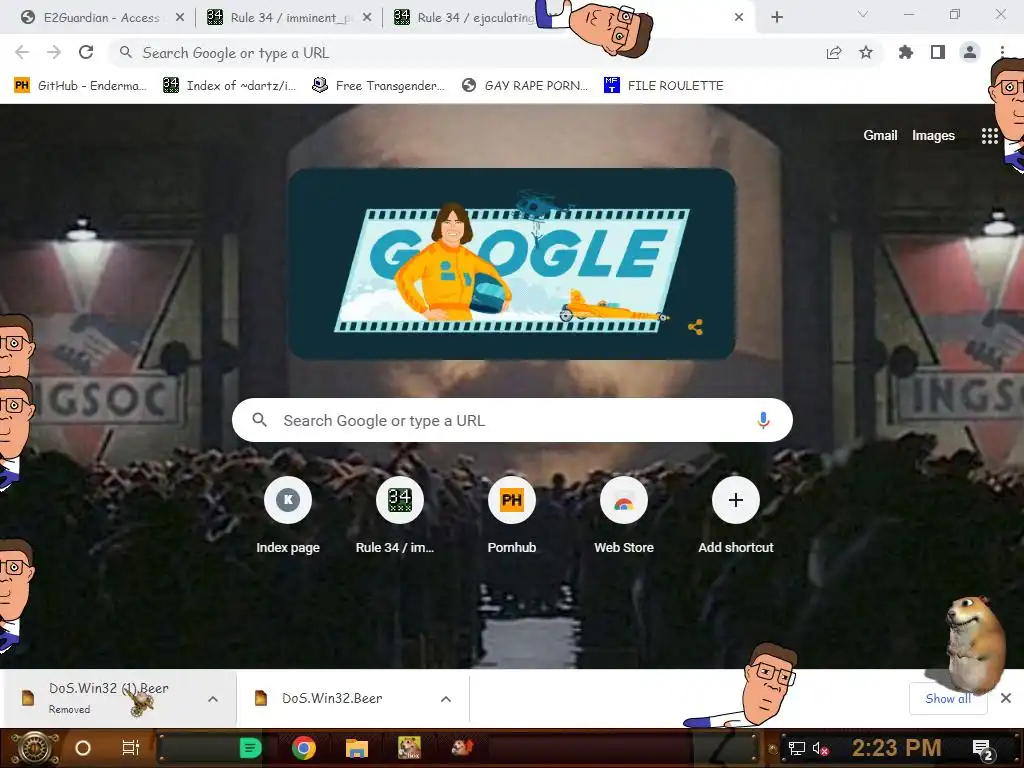The width and height of the screenshot is (1024, 768).
Task: Click the 2:23 PM taskbar clock
Action: (x=896, y=748)
